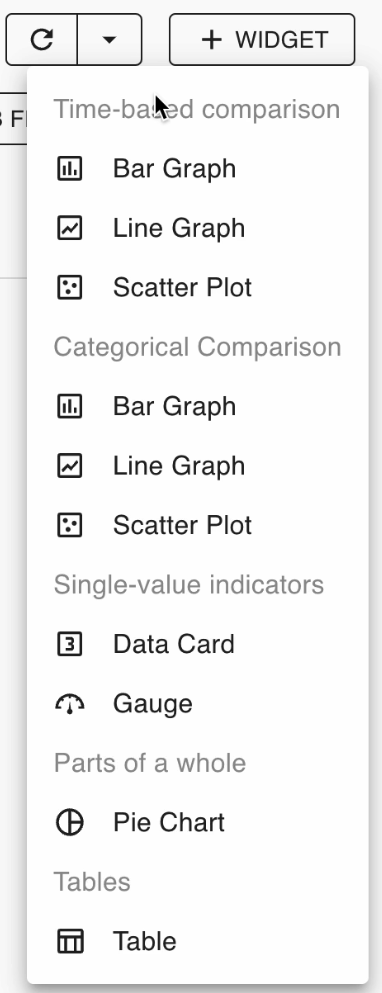Add a Gauge widget

click(198, 704)
